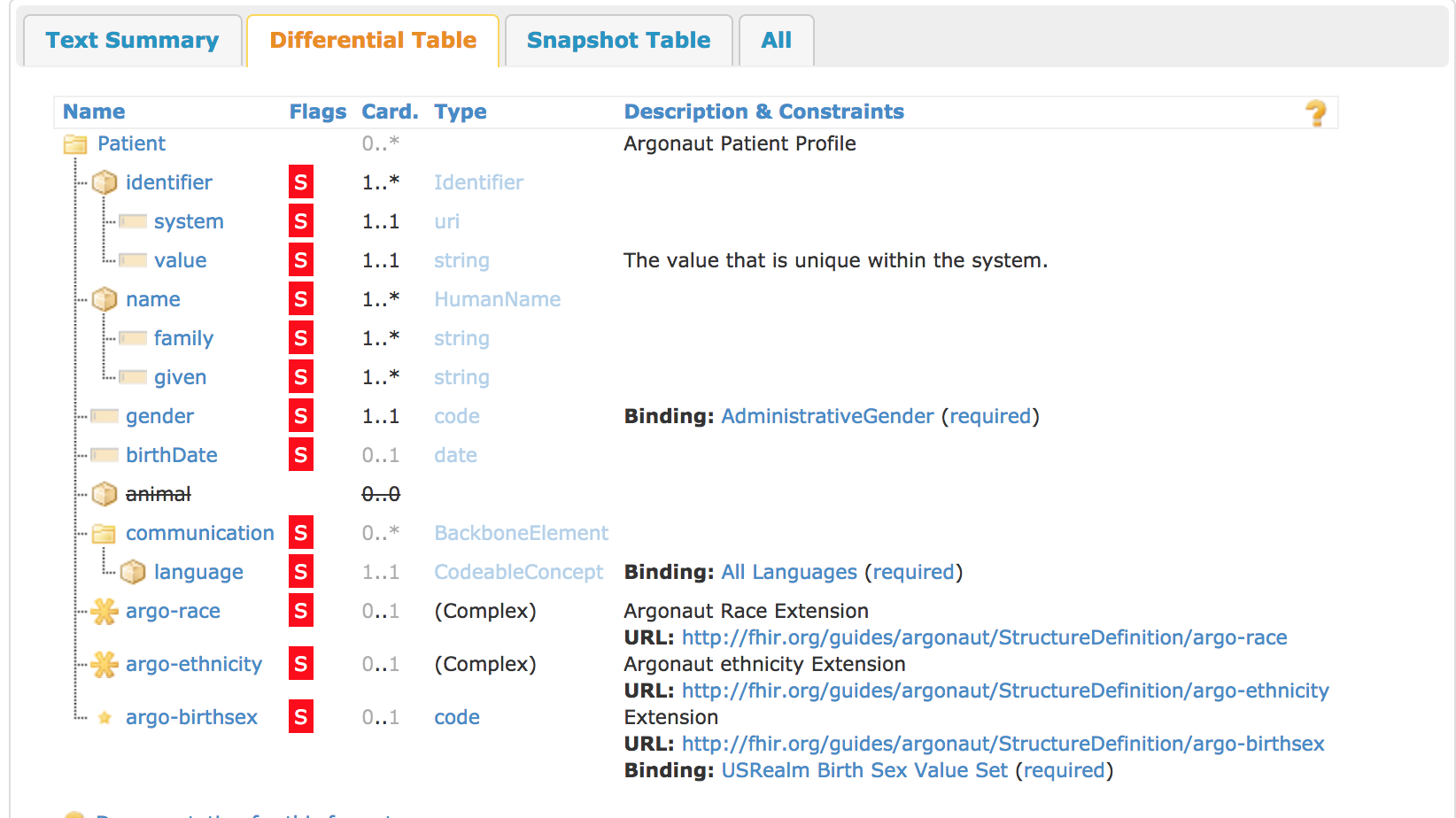Click the system primitive element icon

(x=133, y=221)
